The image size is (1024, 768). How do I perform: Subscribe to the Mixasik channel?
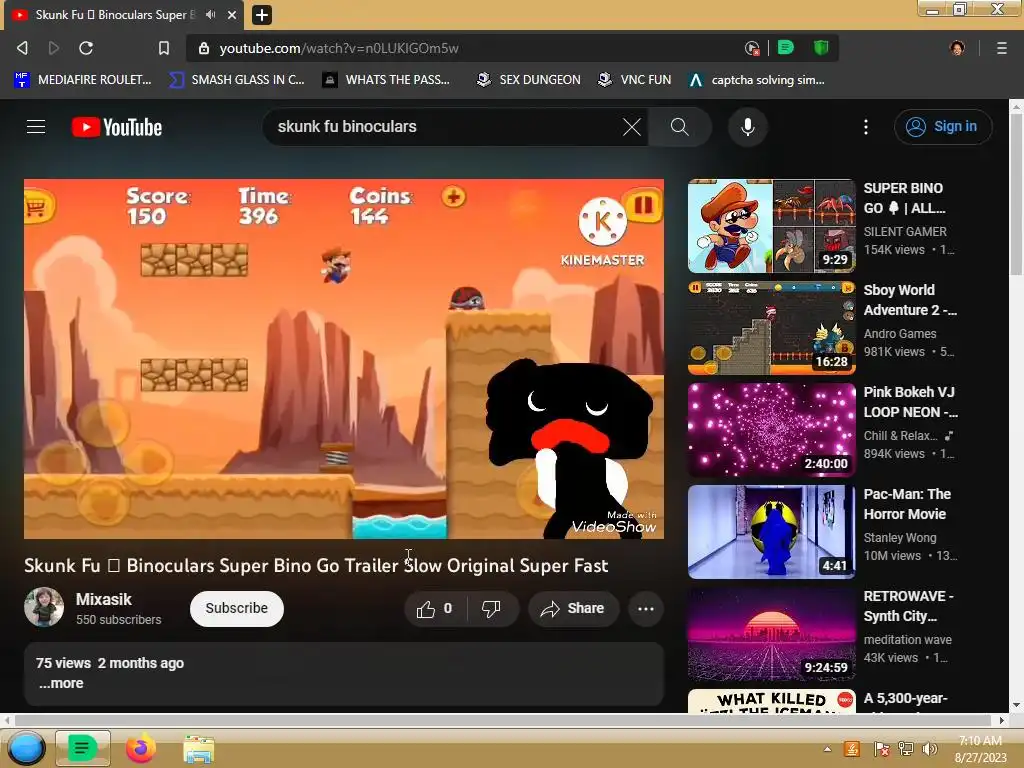click(x=236, y=609)
